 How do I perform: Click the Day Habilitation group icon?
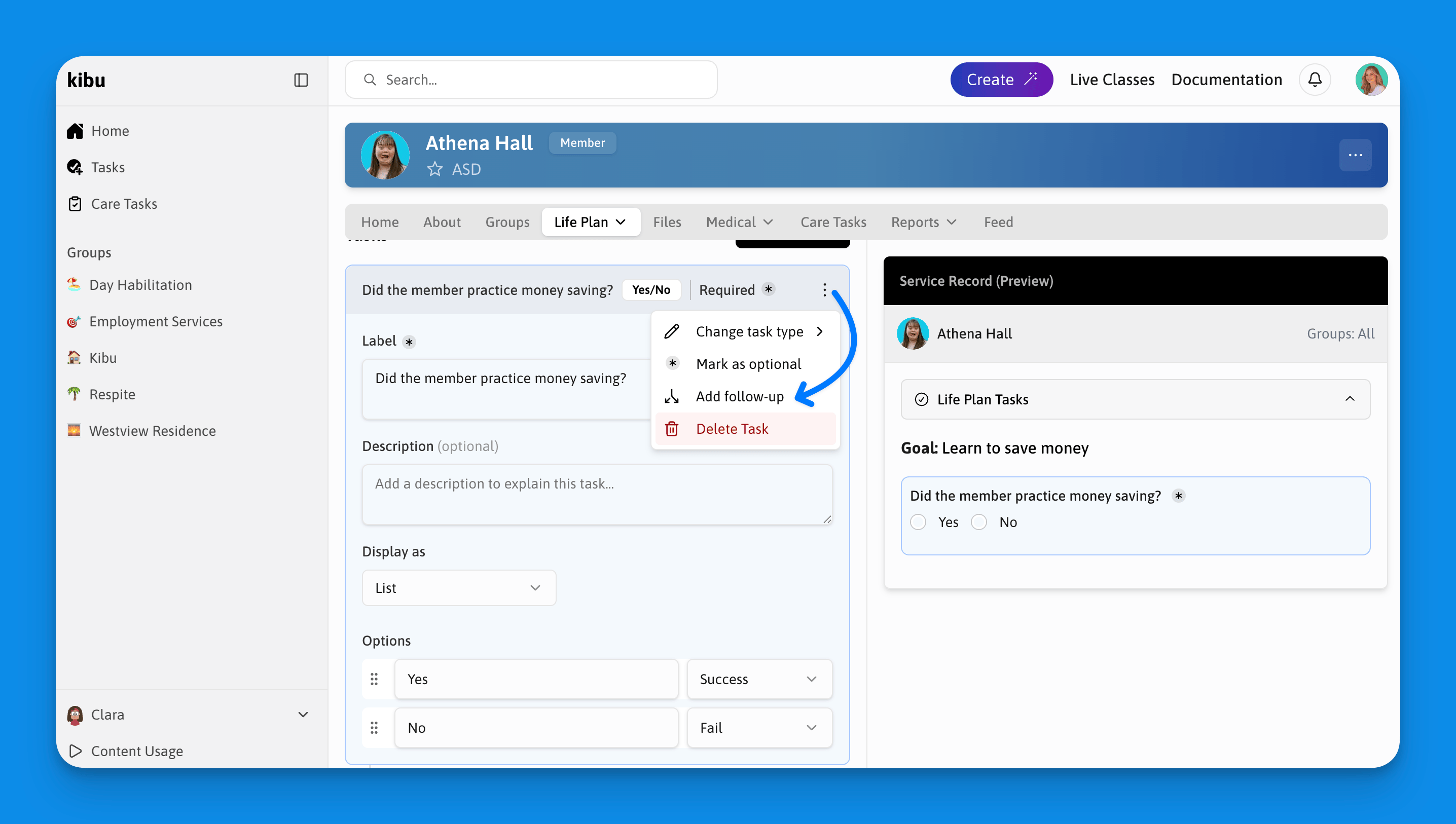point(74,285)
